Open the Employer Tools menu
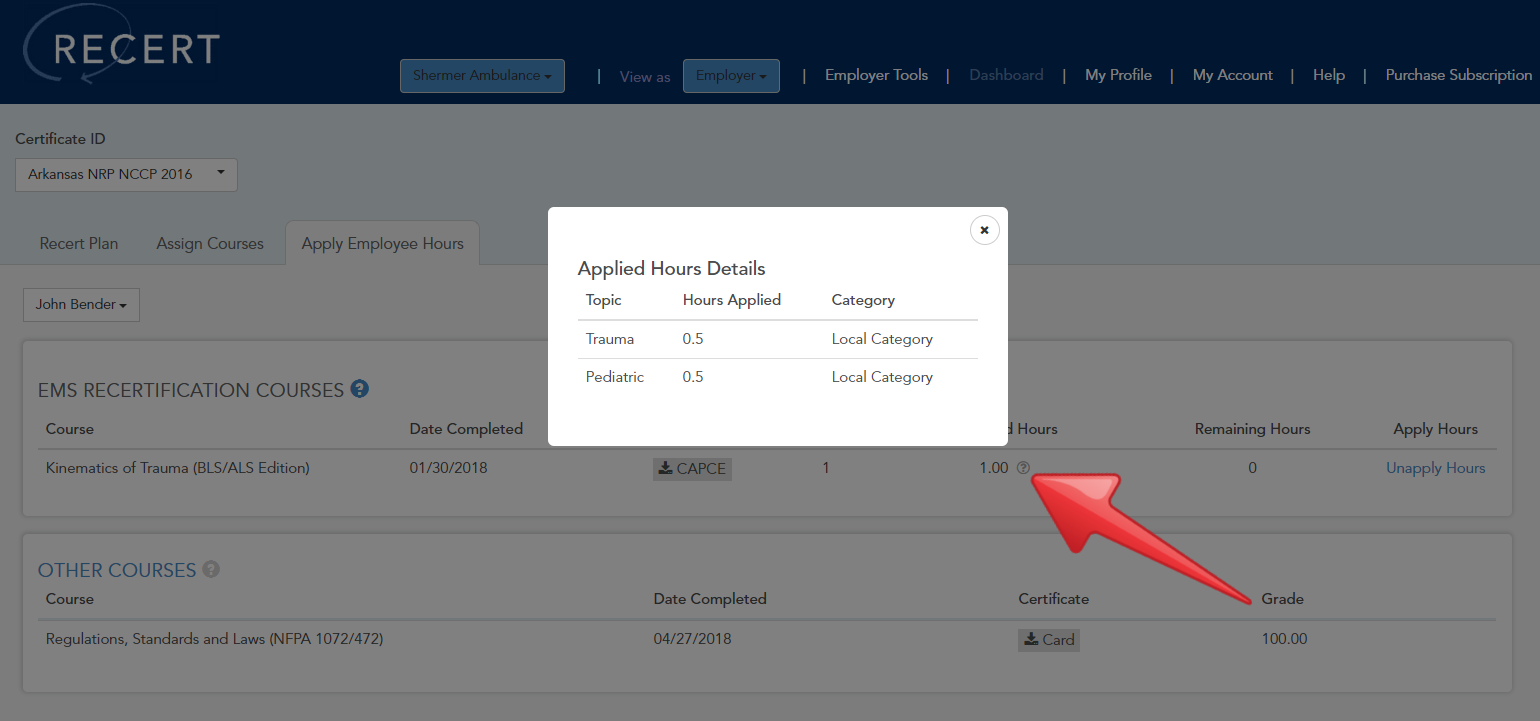Viewport: 1540px width, 721px height. (x=876, y=74)
